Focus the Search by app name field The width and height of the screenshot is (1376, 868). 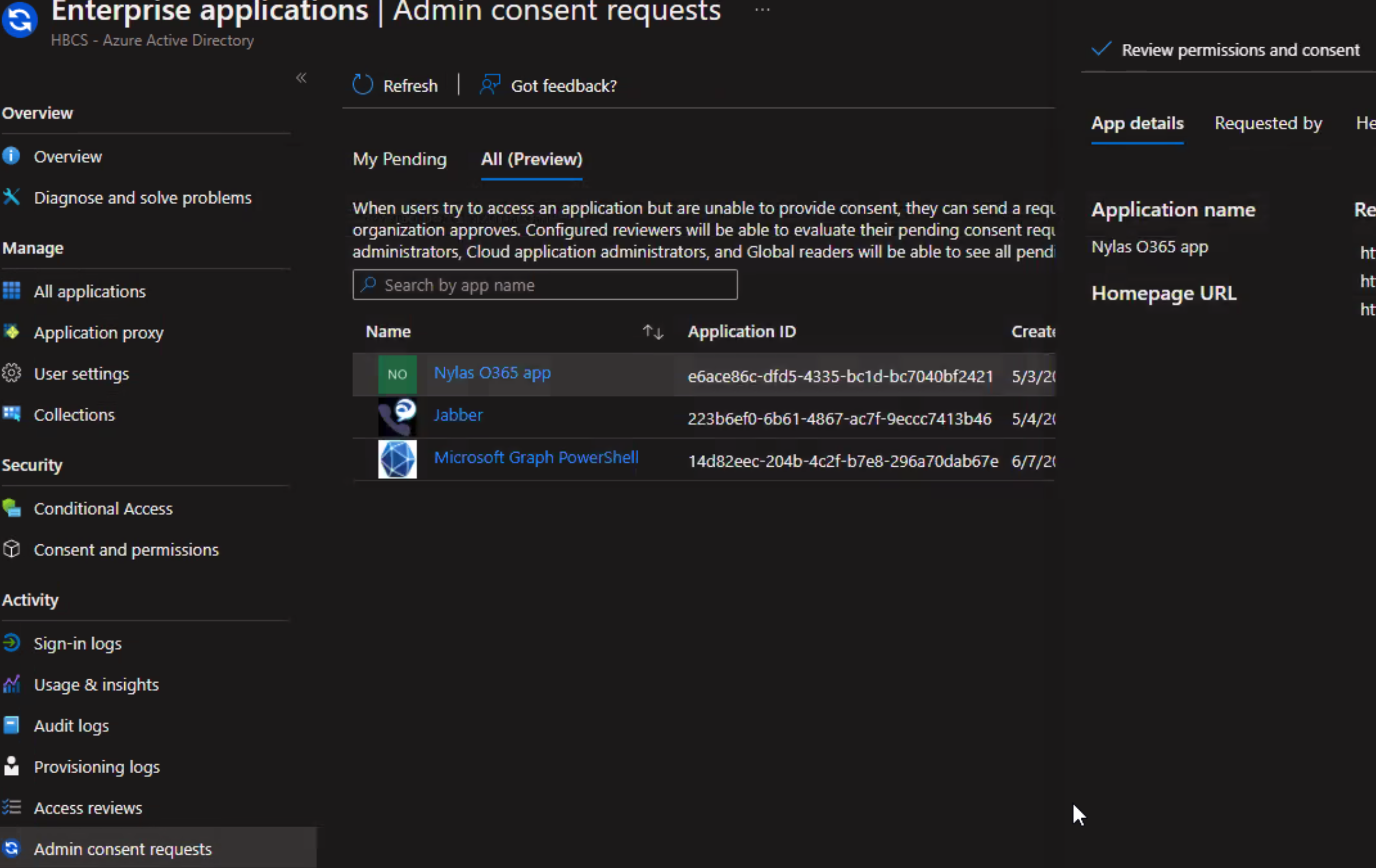[544, 285]
